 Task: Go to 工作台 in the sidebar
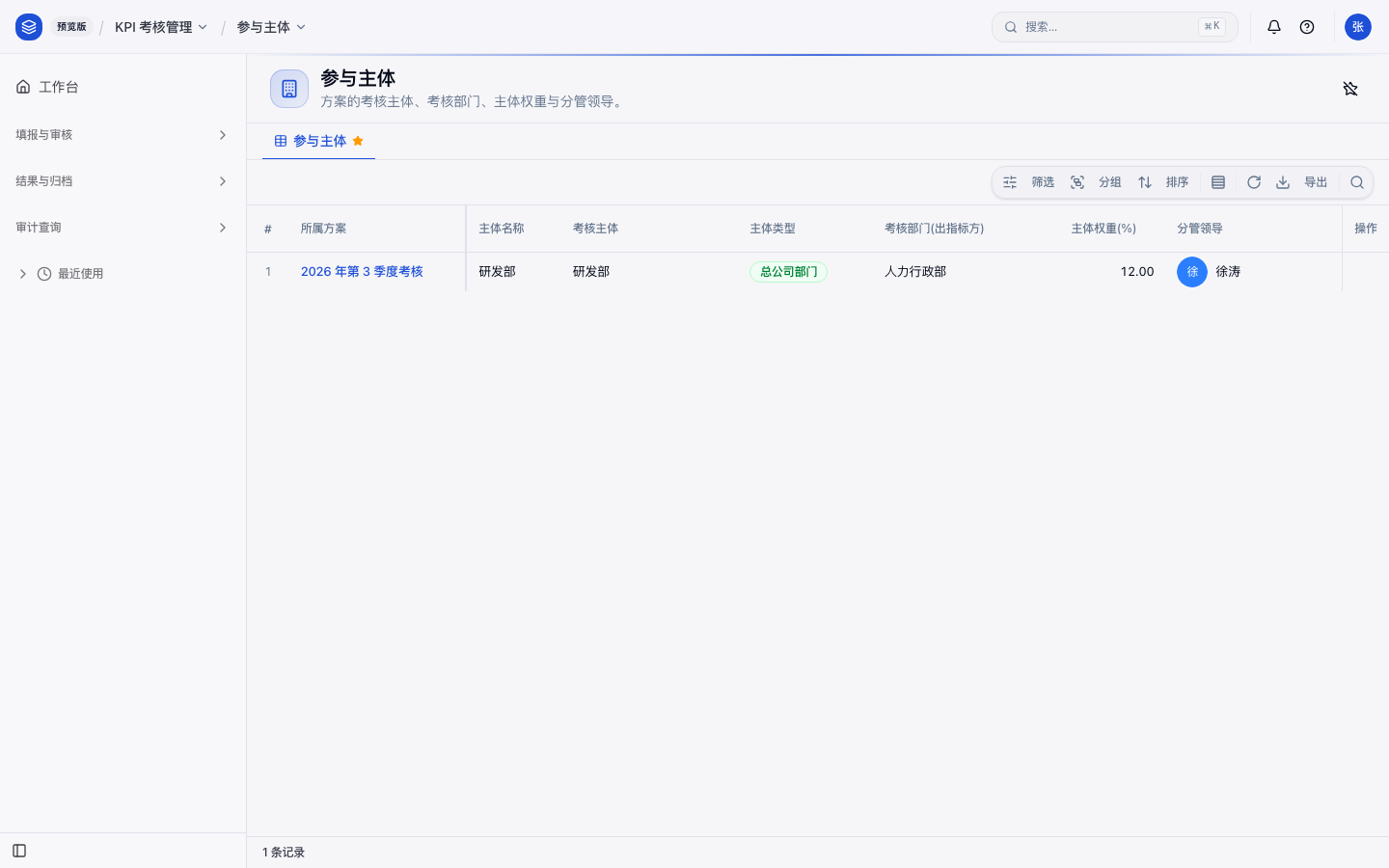[123, 87]
